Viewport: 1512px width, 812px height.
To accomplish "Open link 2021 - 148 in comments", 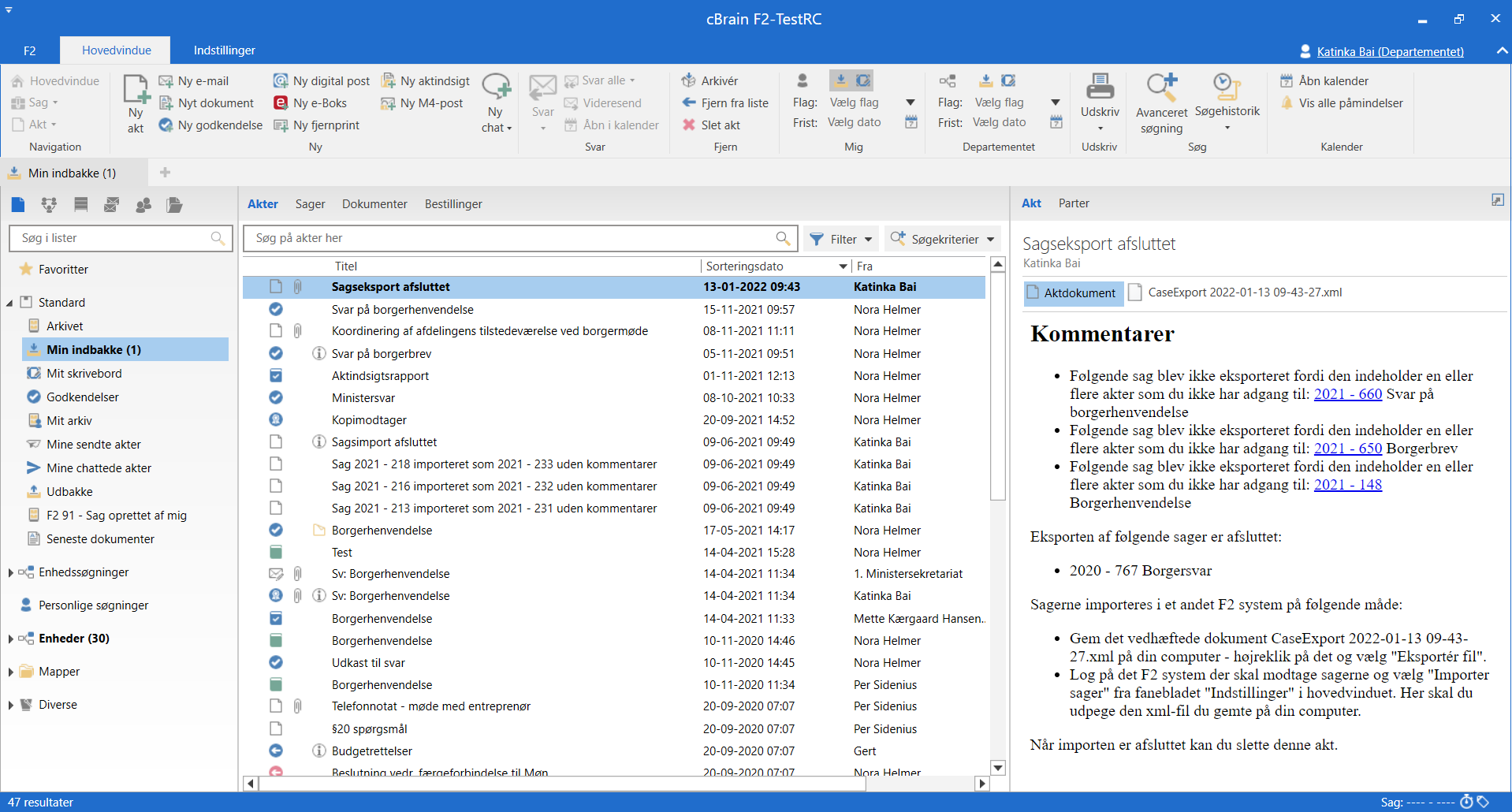I will click(1347, 485).
